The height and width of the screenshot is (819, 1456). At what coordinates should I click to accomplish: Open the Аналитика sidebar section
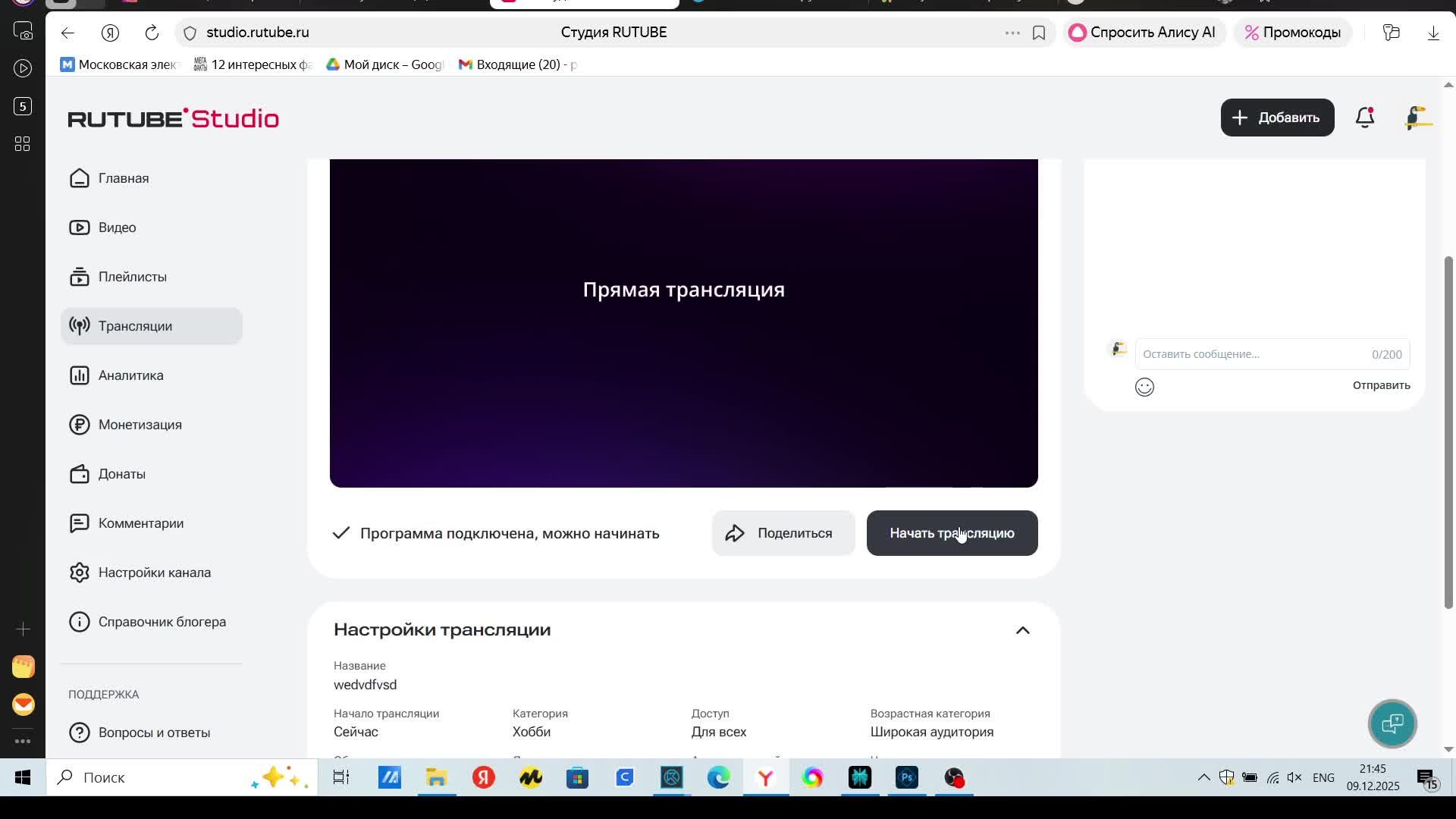click(x=130, y=375)
